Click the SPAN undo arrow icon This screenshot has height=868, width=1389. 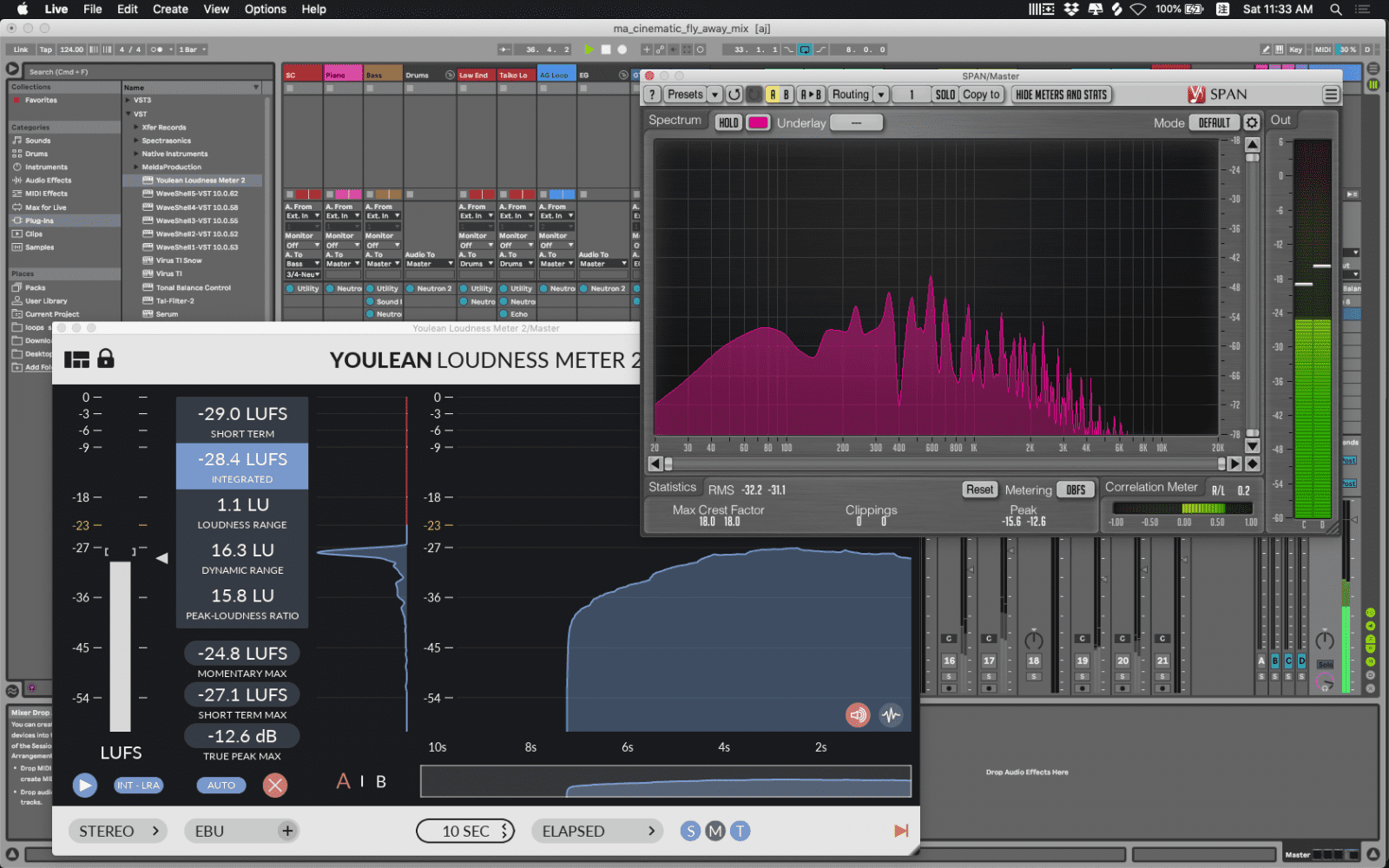[734, 95]
